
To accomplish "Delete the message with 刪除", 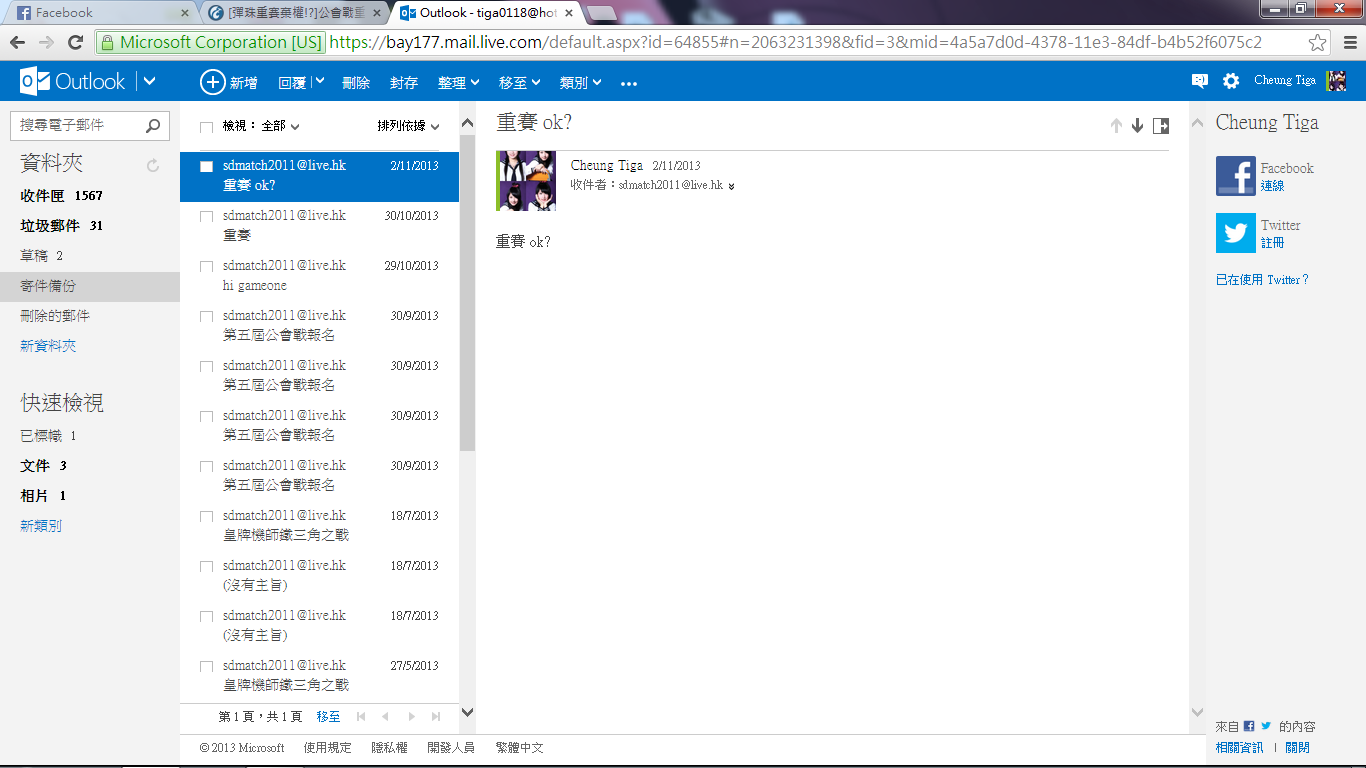I will (356, 83).
